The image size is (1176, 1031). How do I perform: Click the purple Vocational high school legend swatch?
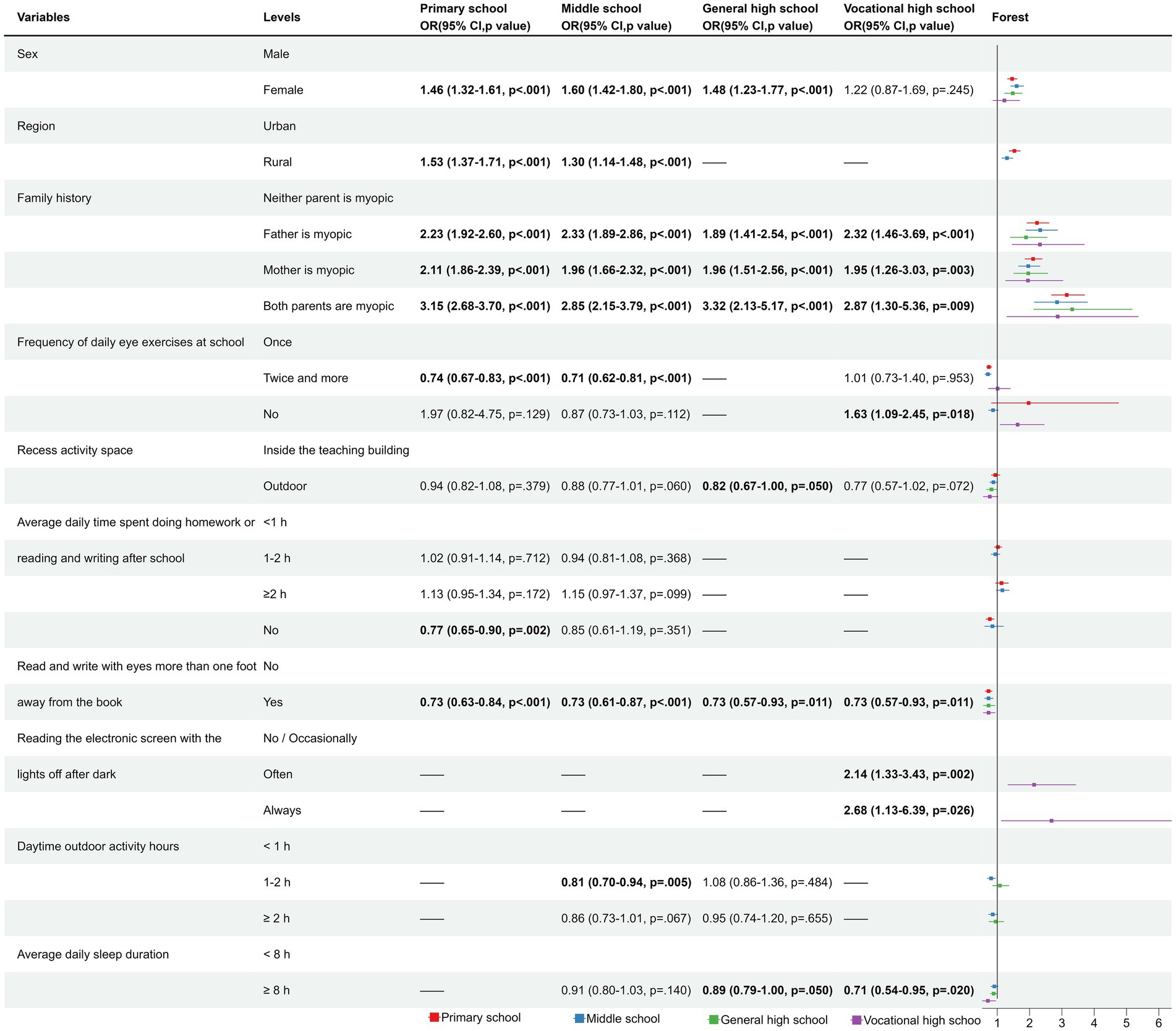pyautogui.click(x=856, y=1020)
